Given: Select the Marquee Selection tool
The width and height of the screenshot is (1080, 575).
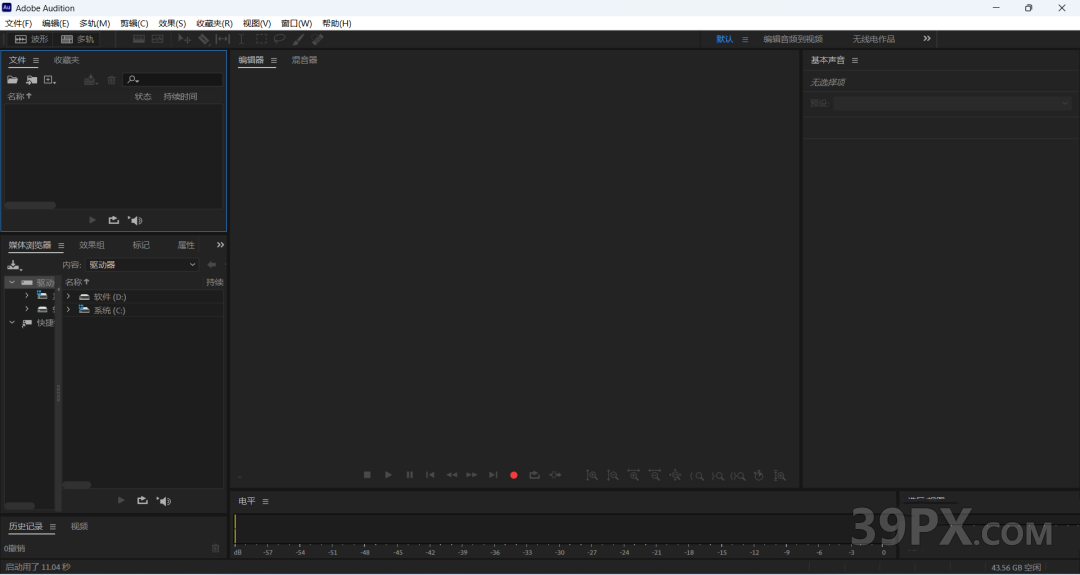Looking at the screenshot, I should click(262, 39).
